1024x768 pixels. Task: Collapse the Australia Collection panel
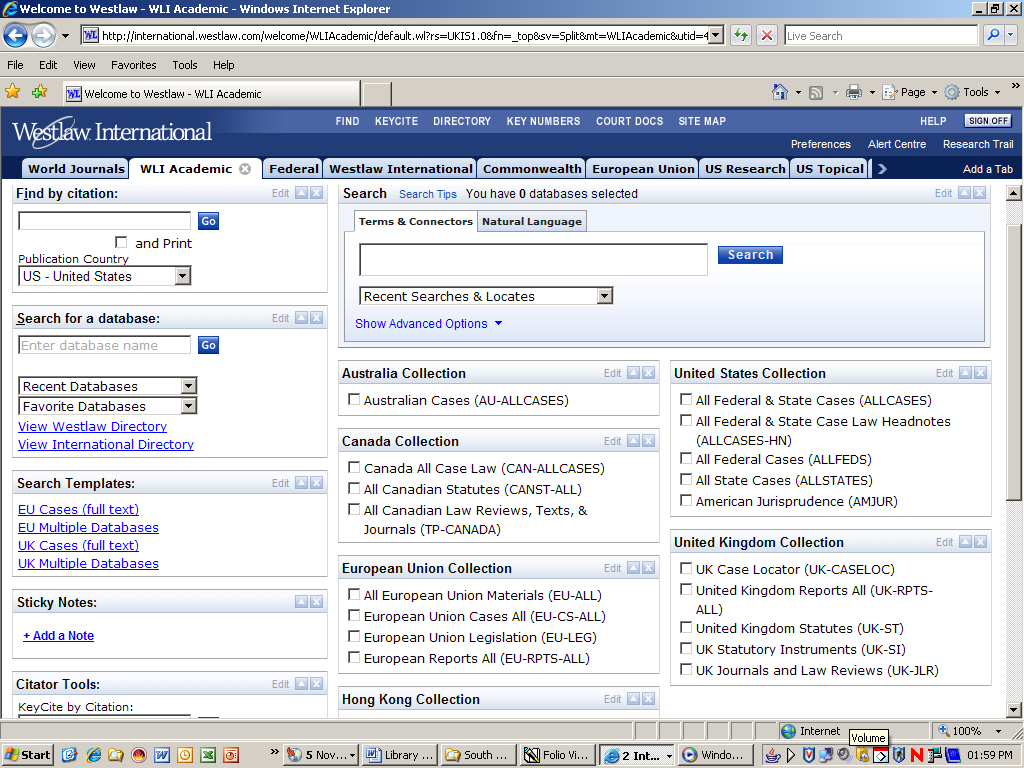coord(633,372)
